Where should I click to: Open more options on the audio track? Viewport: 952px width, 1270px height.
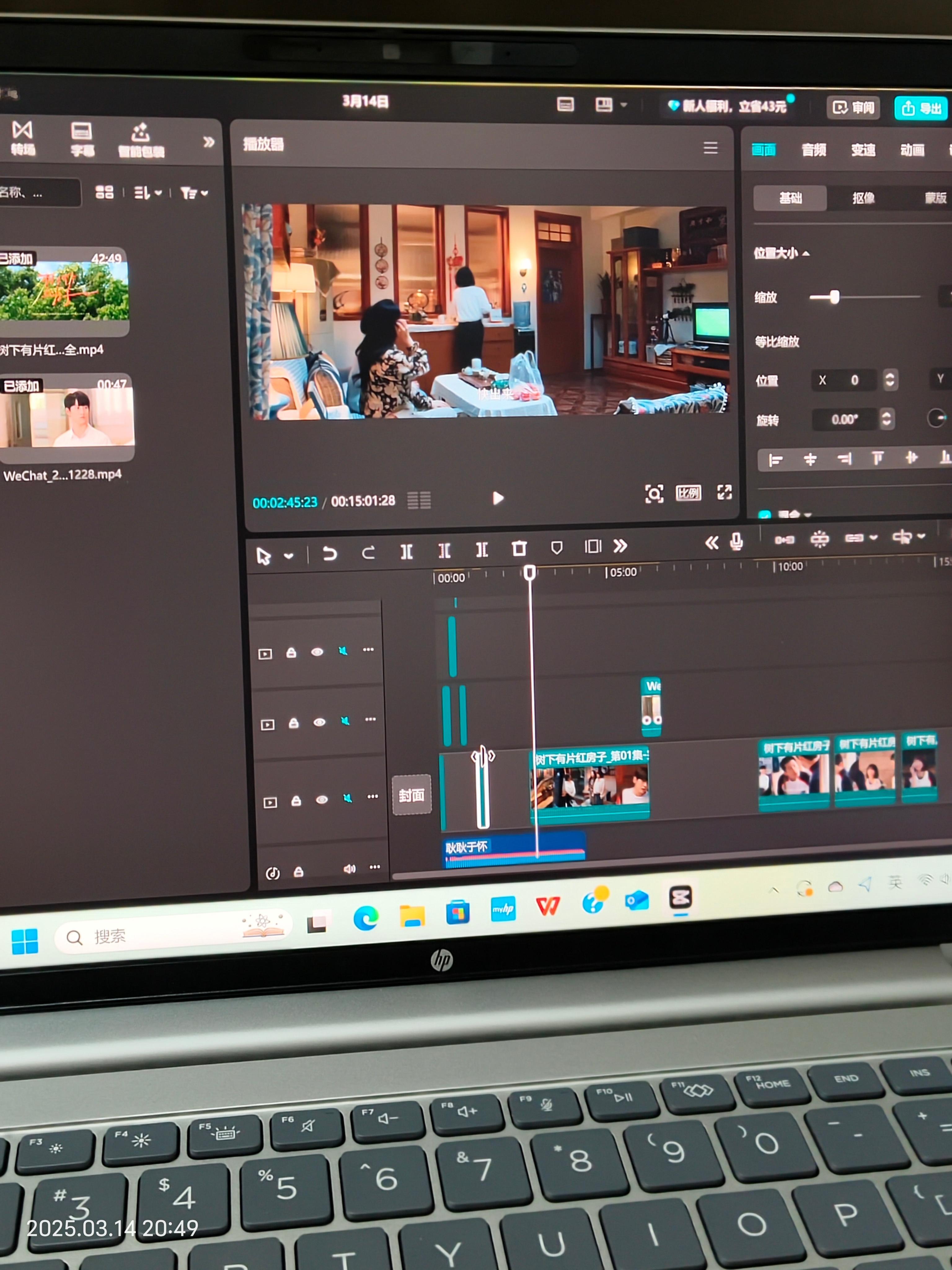(x=375, y=866)
